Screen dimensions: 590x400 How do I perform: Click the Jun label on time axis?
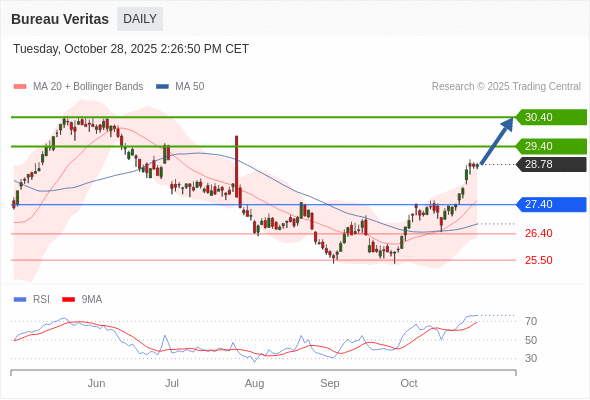click(96, 383)
